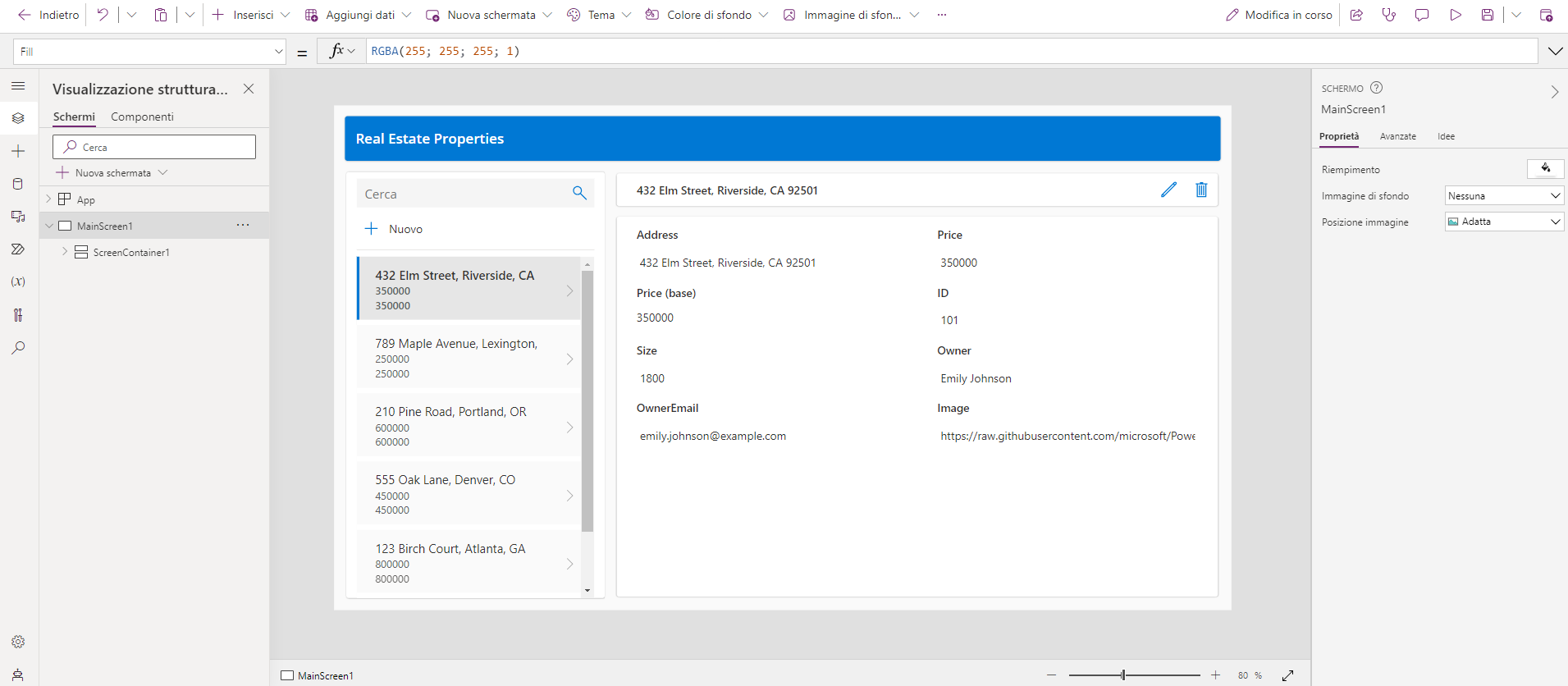Click the edit pencil icon
Image resolution: width=1568 pixels, height=686 pixels.
1168,190
